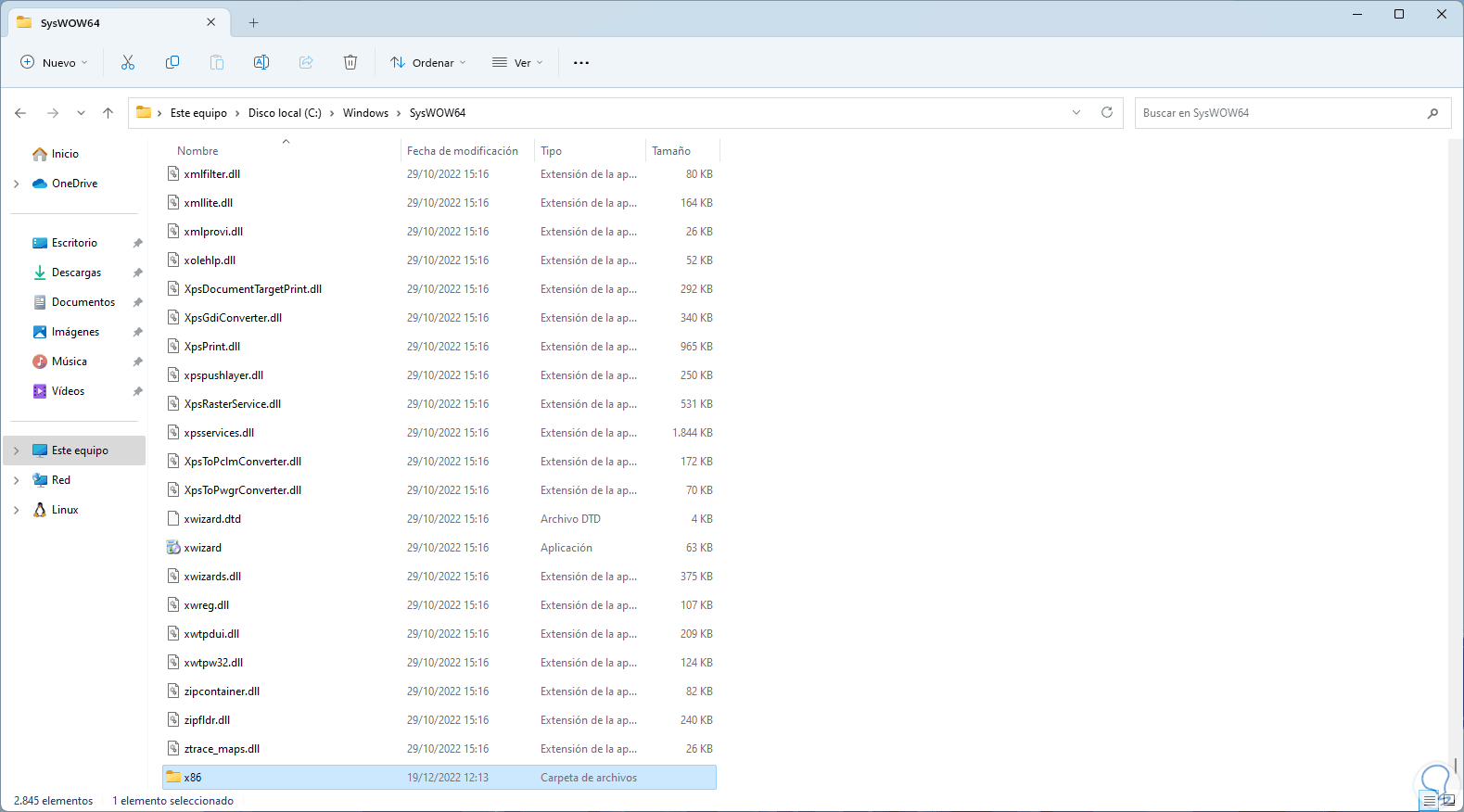Viewport: 1464px width, 812px height.
Task: Click the xmlfilter.dll file icon
Action: (173, 173)
